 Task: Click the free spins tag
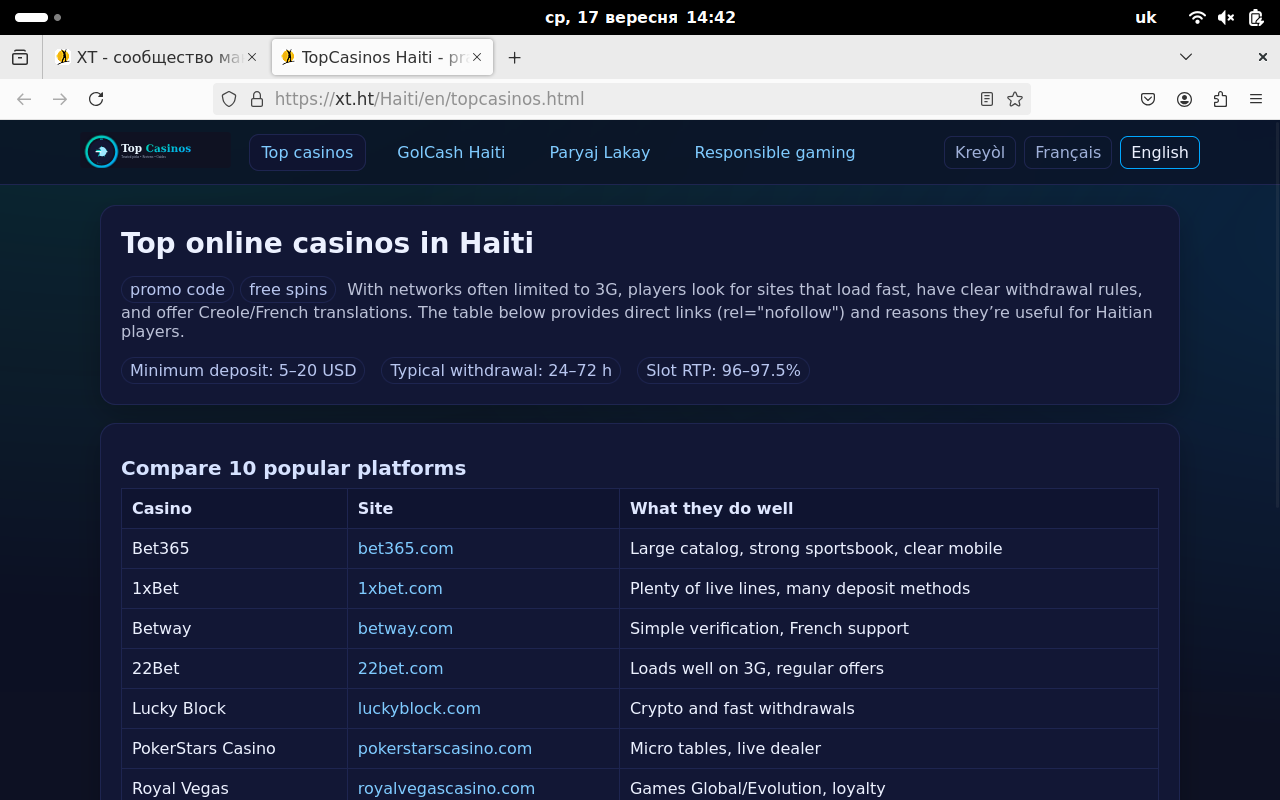pyautogui.click(x=288, y=289)
